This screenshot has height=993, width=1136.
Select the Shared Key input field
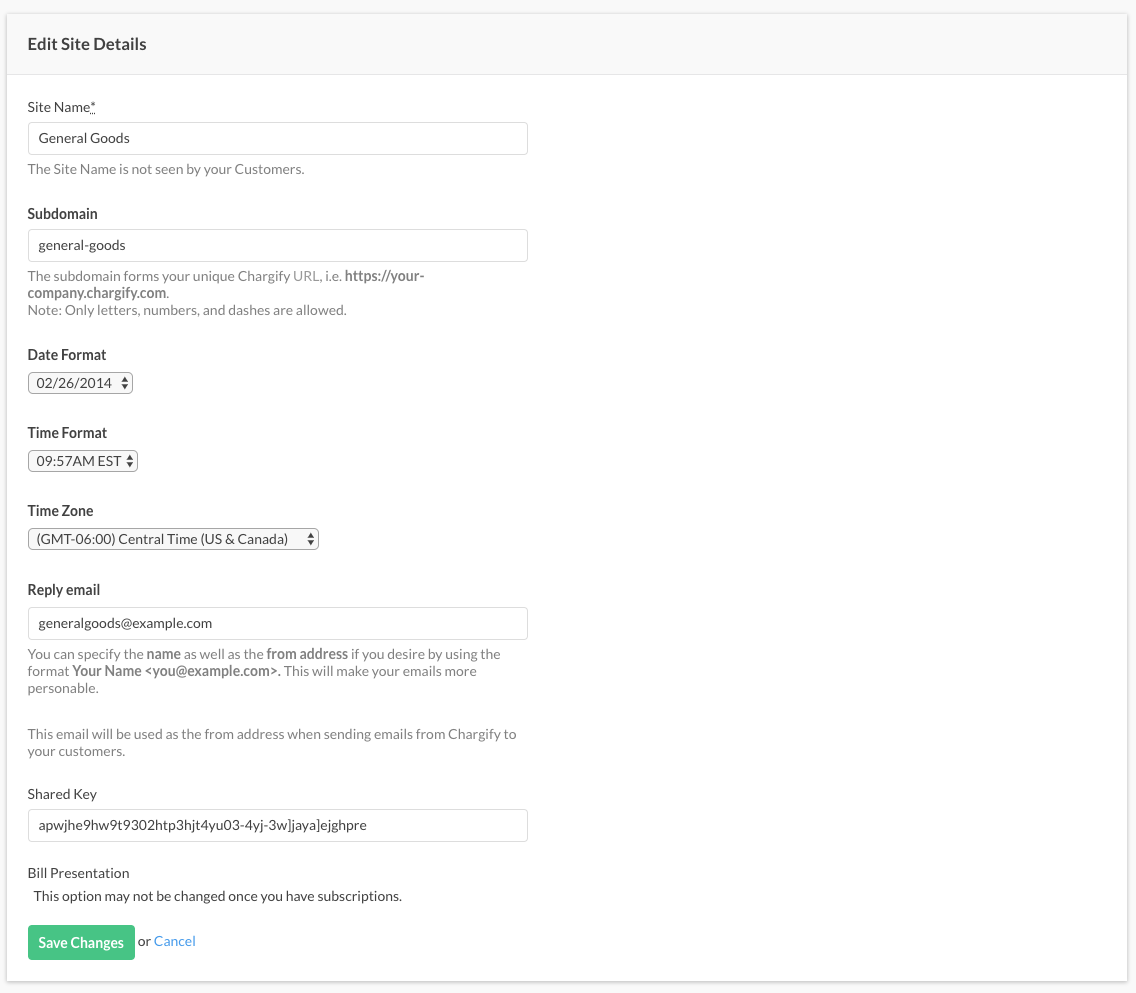pyautogui.click(x=277, y=825)
